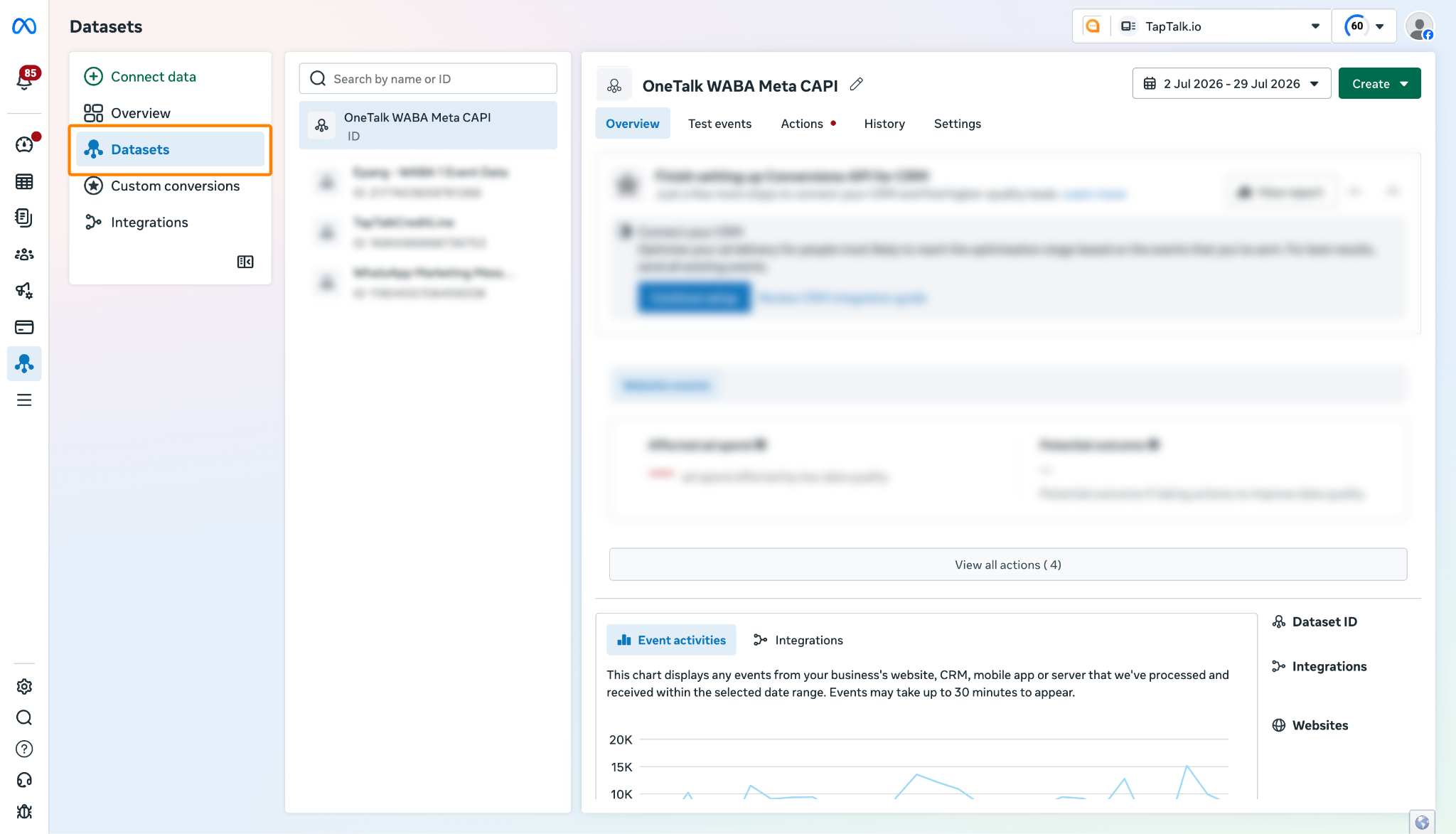Go to Overview in the sidebar

click(x=127, y=112)
